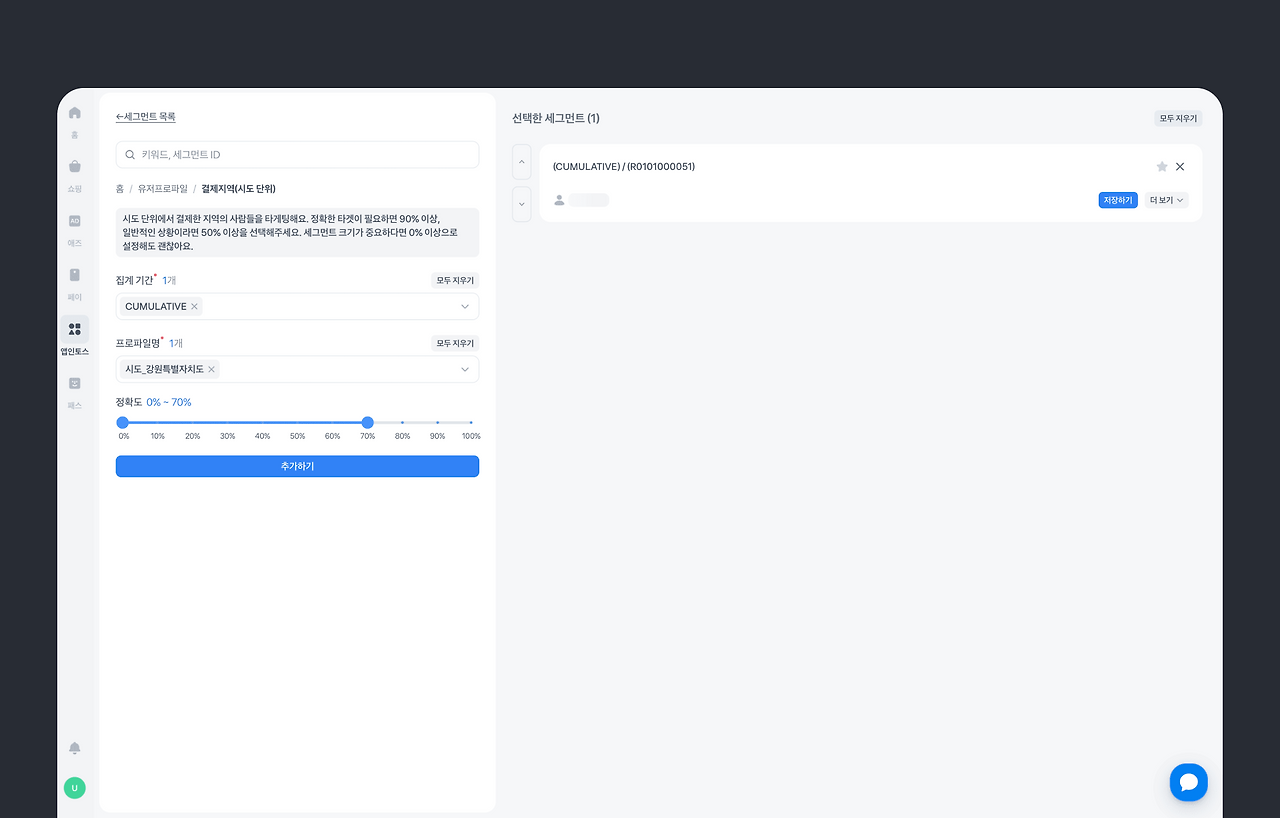
Task: Go back to 세그먼트 목록
Action: click(x=146, y=117)
